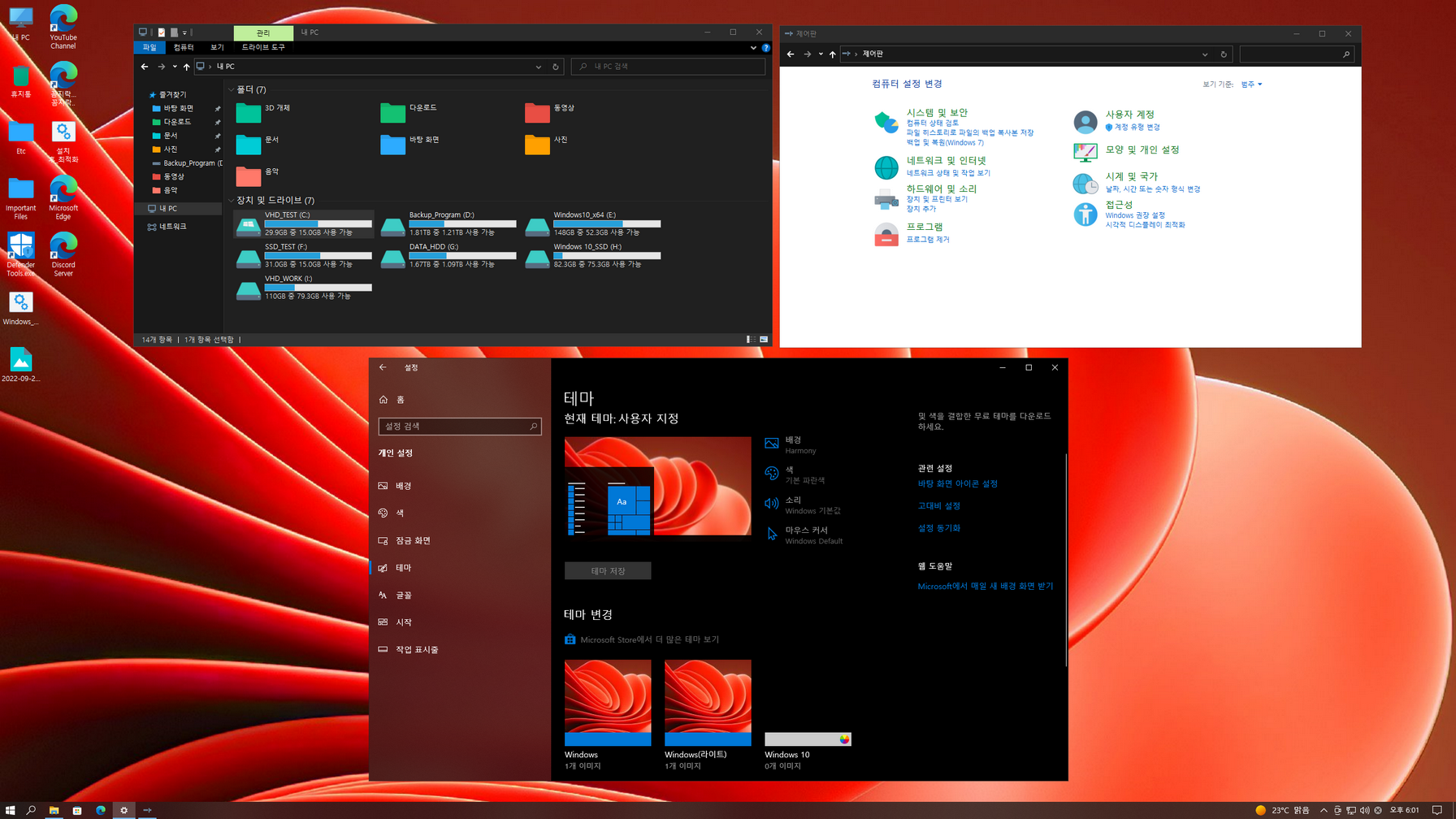Screen dimensions: 1456x819
Task: Open Control Panel recent locations dropdown
Action: coord(821,54)
